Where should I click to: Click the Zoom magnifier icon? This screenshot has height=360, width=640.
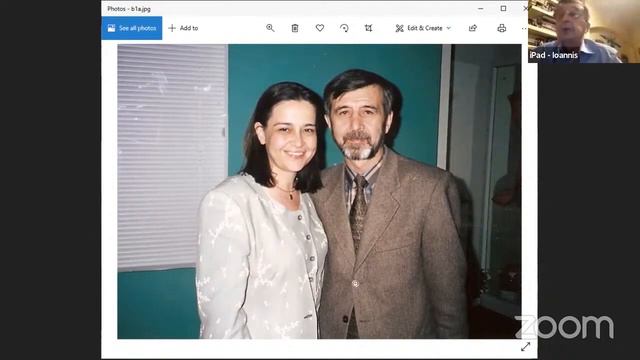[x=270, y=28]
